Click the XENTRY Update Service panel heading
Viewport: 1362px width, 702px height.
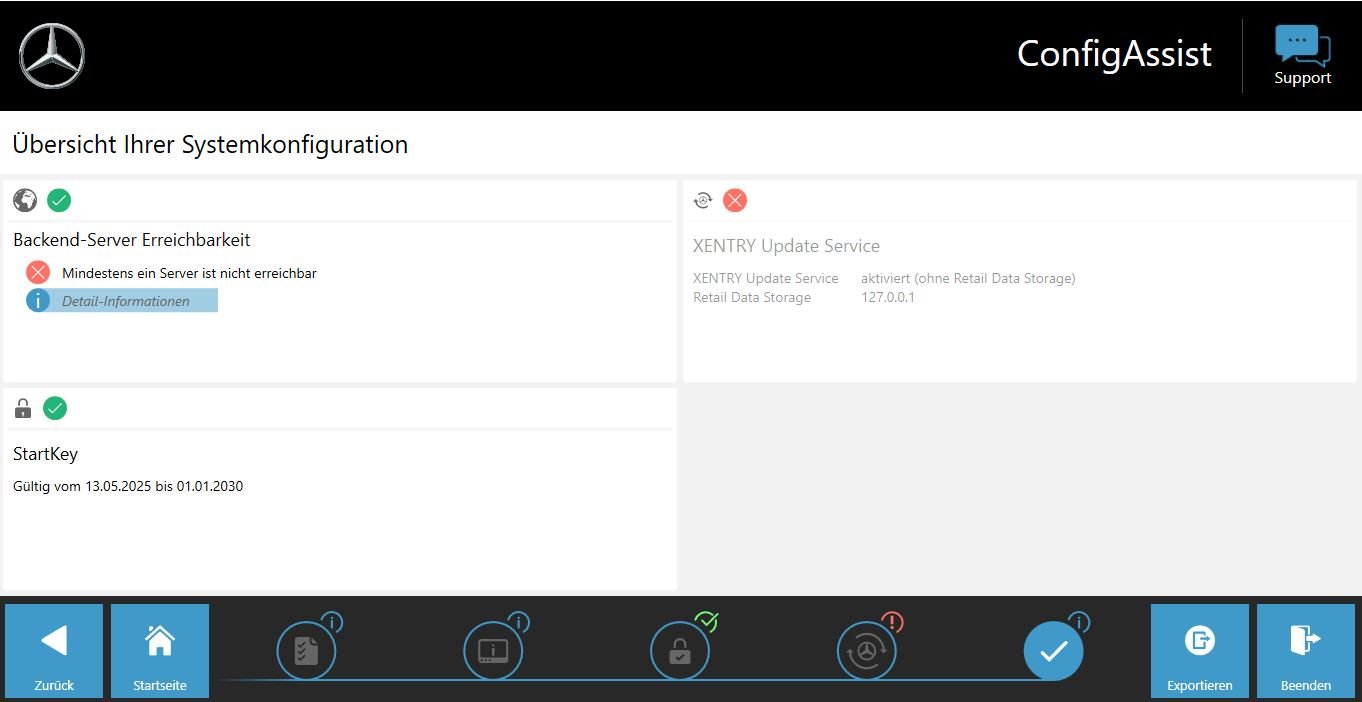pyautogui.click(x=786, y=246)
